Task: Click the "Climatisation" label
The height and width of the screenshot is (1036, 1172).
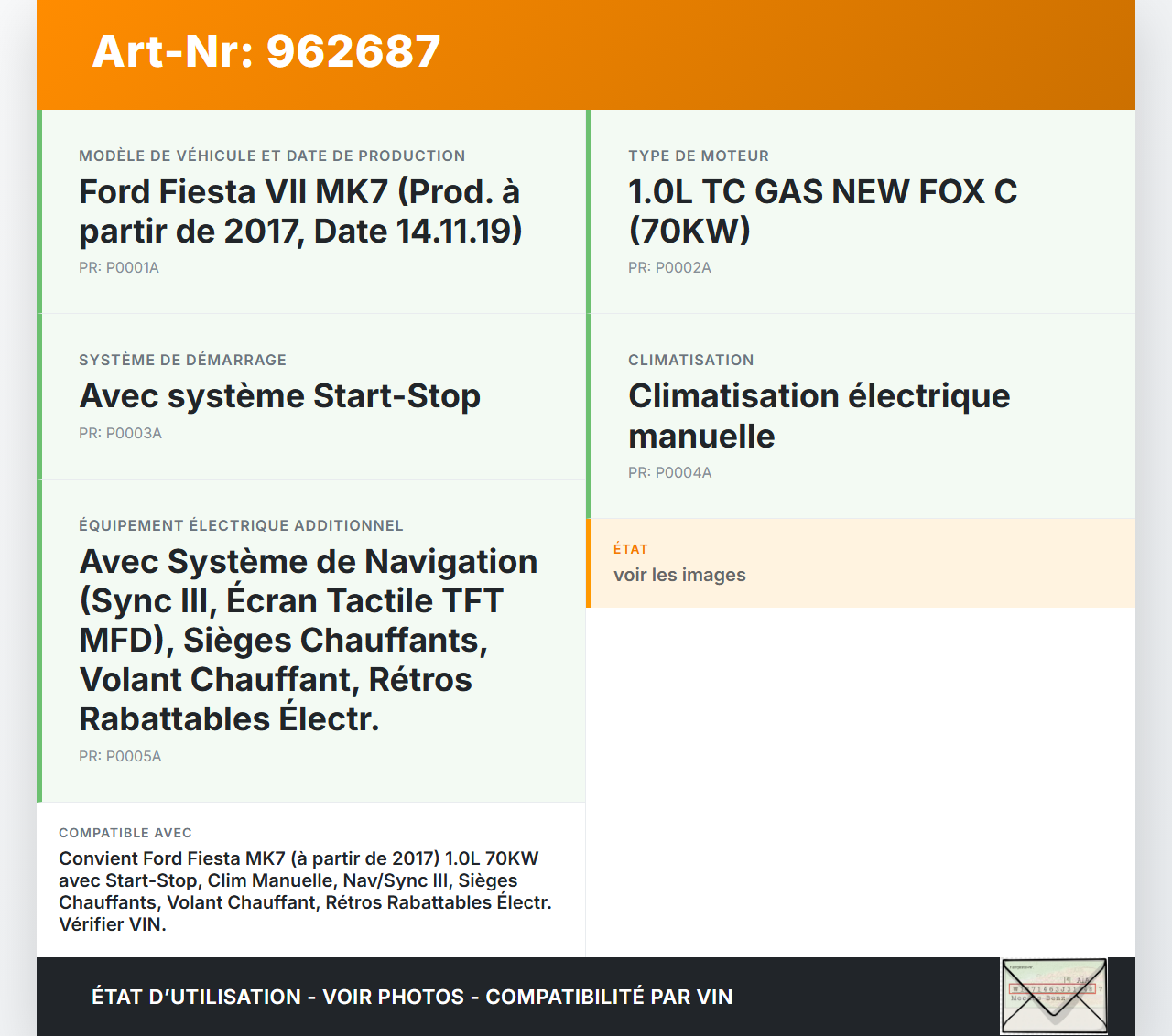Action: (691, 360)
